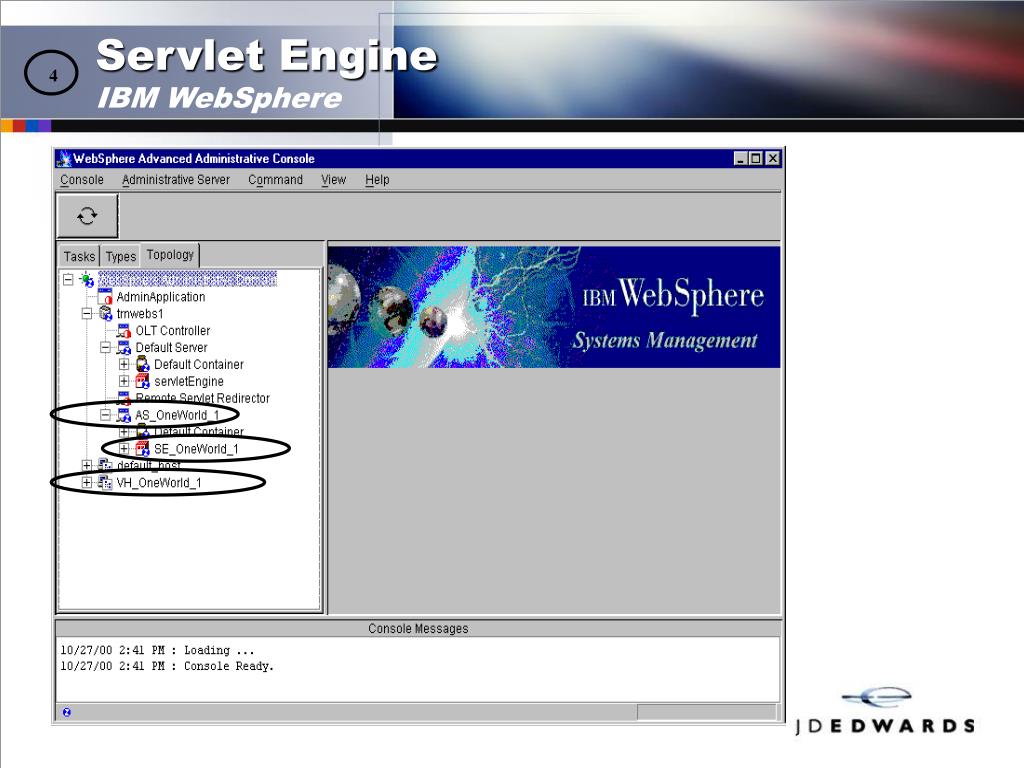The width and height of the screenshot is (1024, 768).
Task: Click the Refresh toolbar button
Action: click(x=88, y=216)
